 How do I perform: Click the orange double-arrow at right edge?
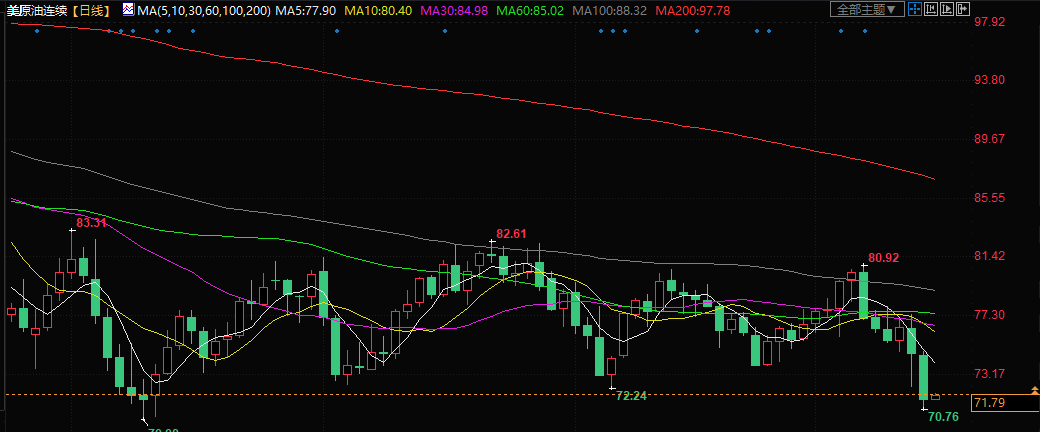click(x=1033, y=389)
